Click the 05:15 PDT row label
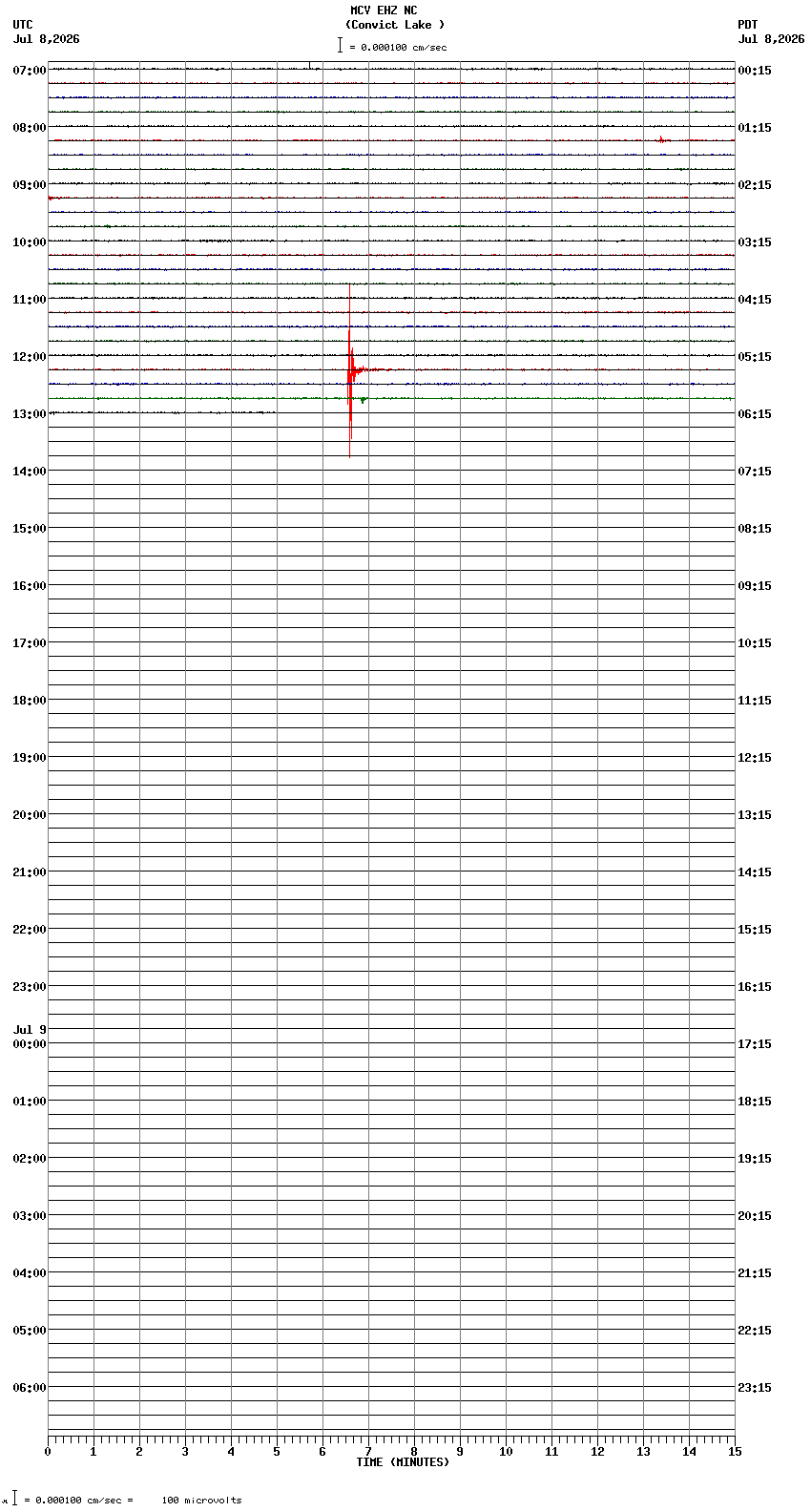The height and width of the screenshot is (1512, 811). coord(755,357)
